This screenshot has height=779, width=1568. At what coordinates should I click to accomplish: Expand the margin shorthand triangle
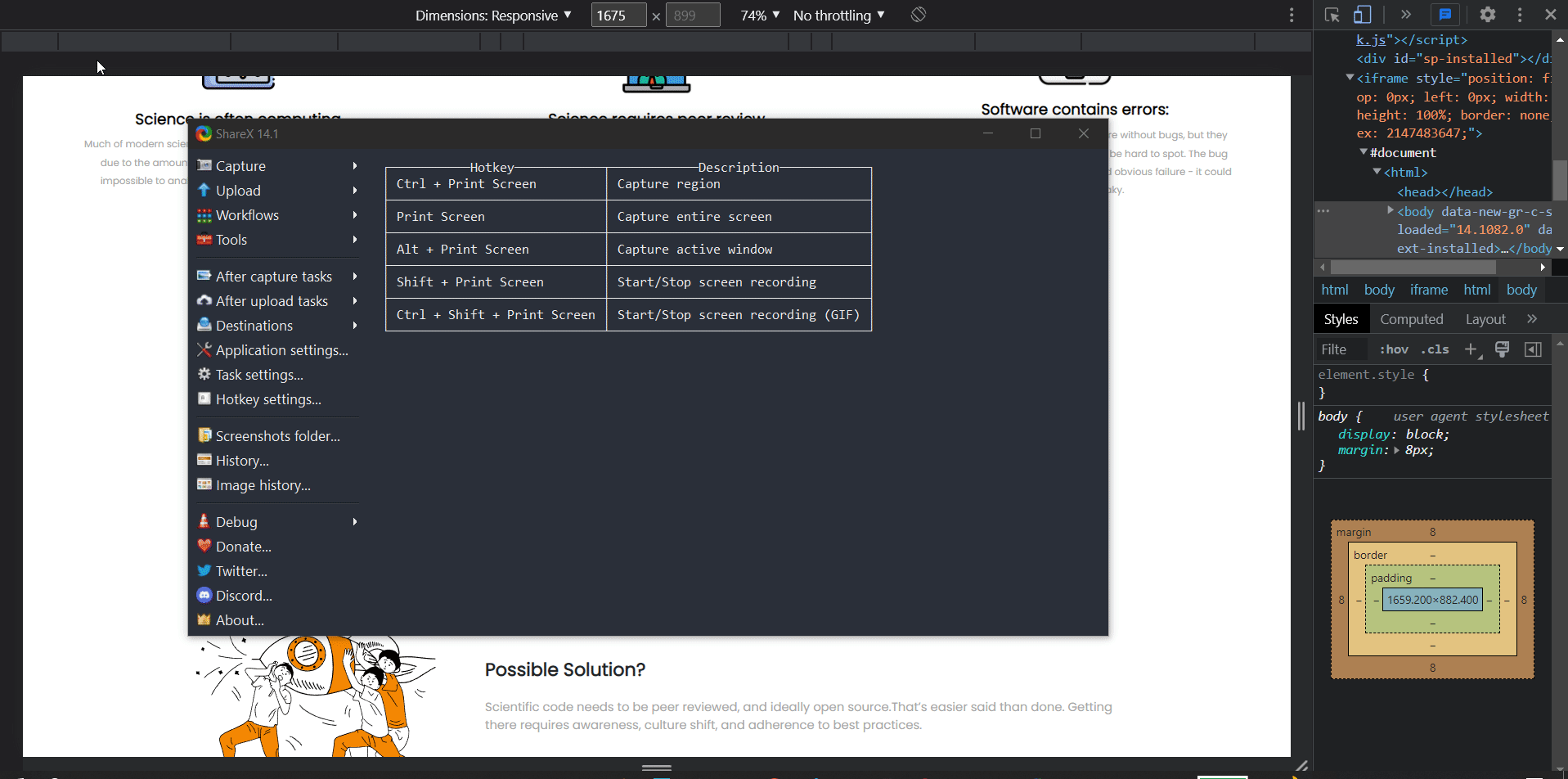1396,450
